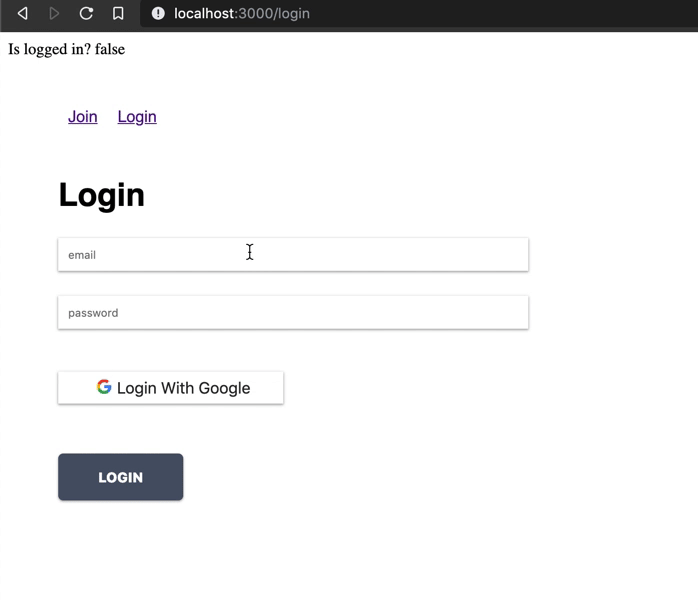The image size is (698, 610).
Task: Open the Join link
Action: (x=82, y=117)
